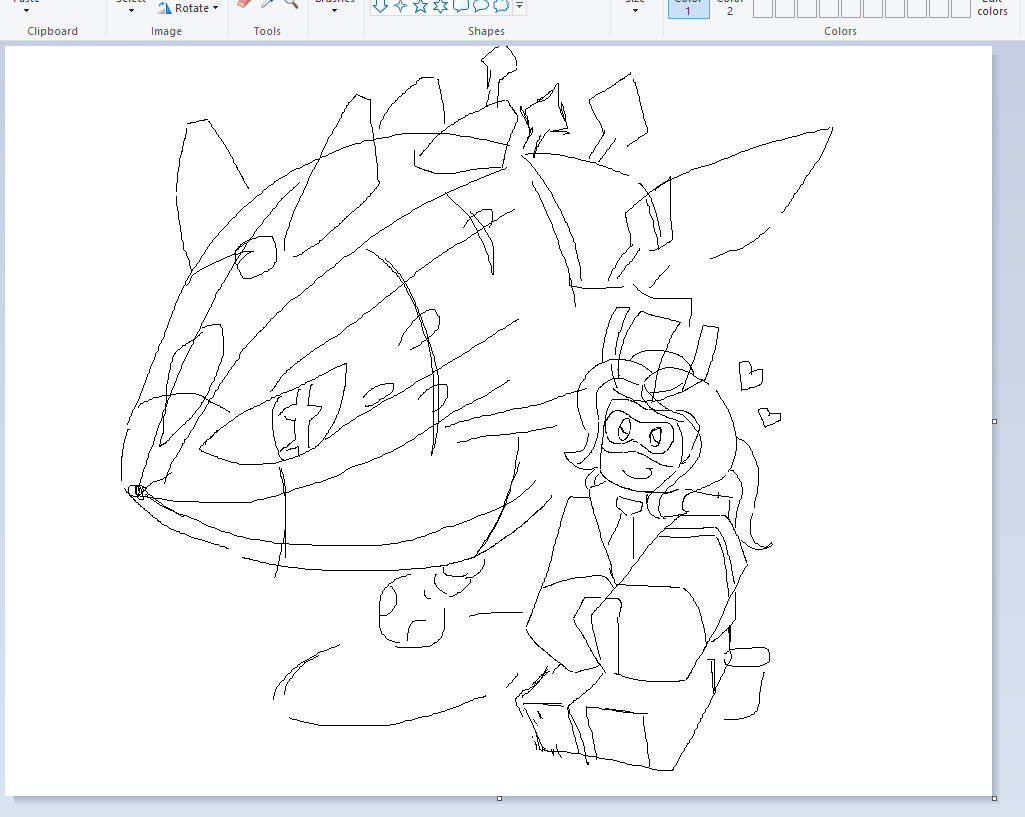Click the leftmost empty custom color swatch
Image resolution: width=1025 pixels, height=817 pixels.
tap(763, 8)
